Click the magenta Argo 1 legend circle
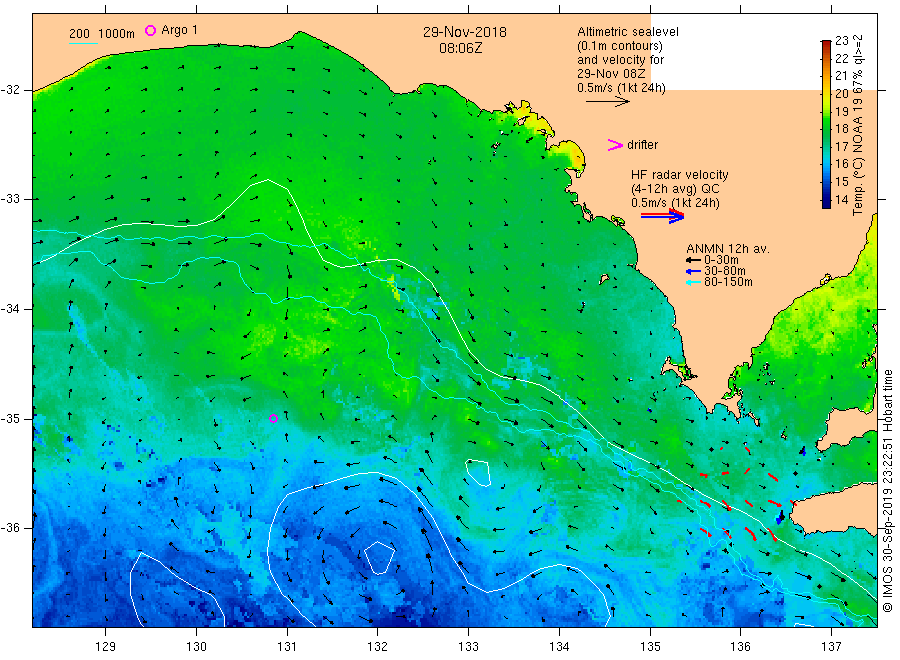This screenshot has width=900, height=660. tap(150, 30)
